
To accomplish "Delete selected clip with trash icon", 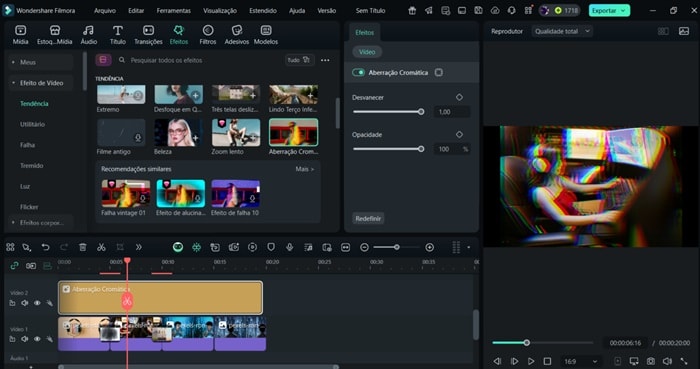I will (83, 247).
